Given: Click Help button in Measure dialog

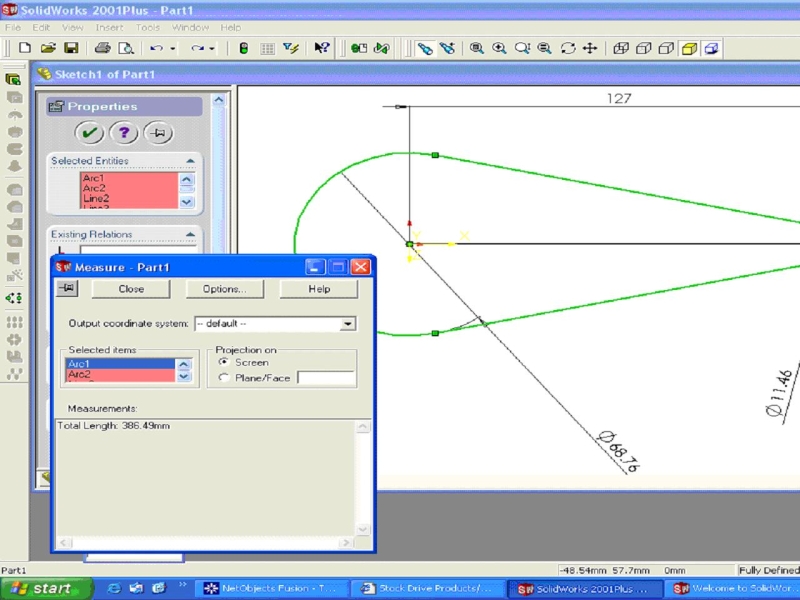Looking at the screenshot, I should 319,289.
